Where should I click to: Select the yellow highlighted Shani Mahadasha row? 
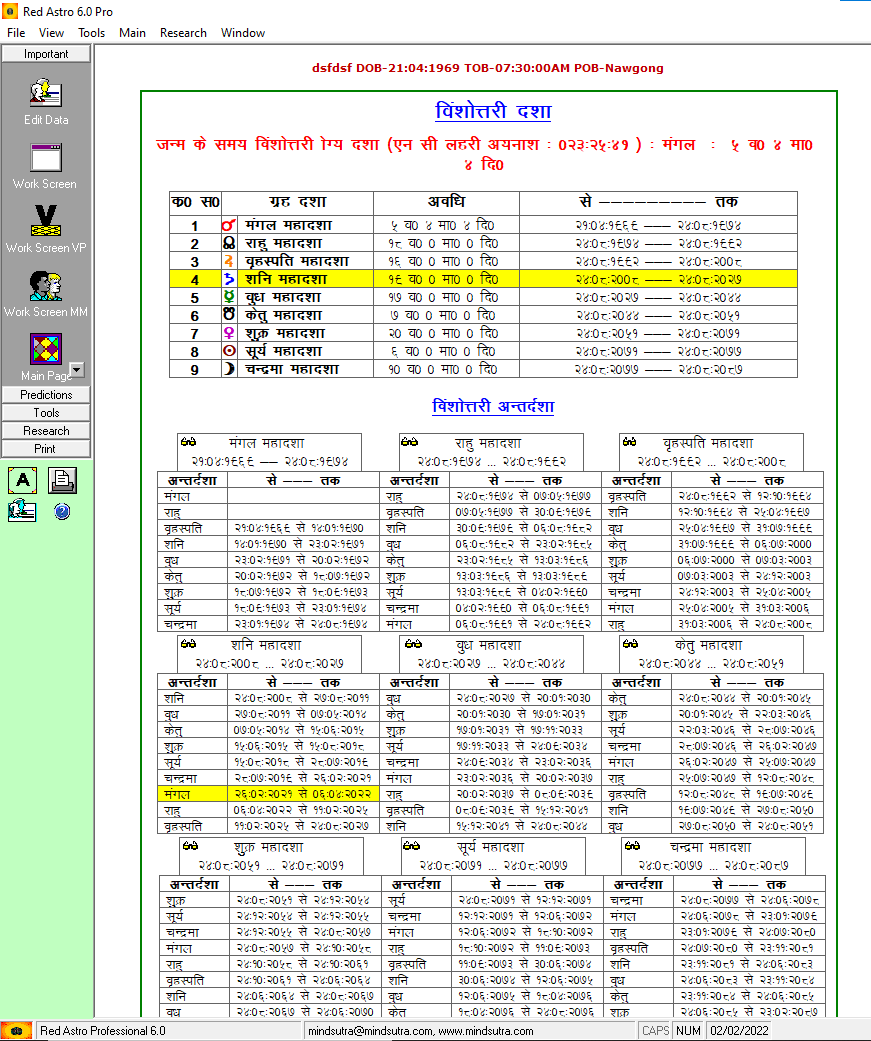tap(483, 279)
